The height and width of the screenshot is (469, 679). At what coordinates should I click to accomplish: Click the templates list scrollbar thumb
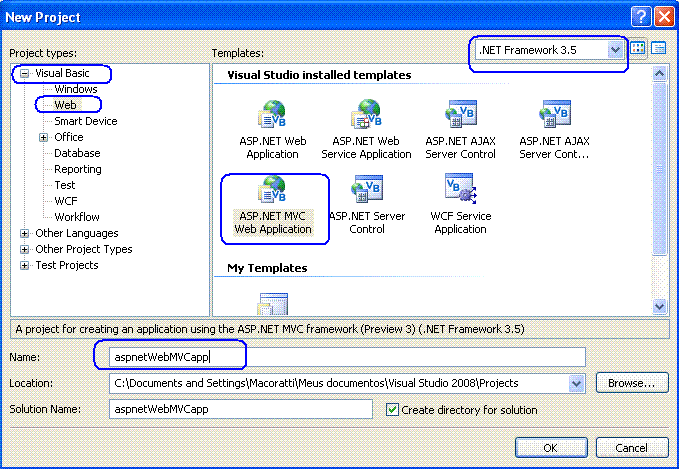pos(659,168)
